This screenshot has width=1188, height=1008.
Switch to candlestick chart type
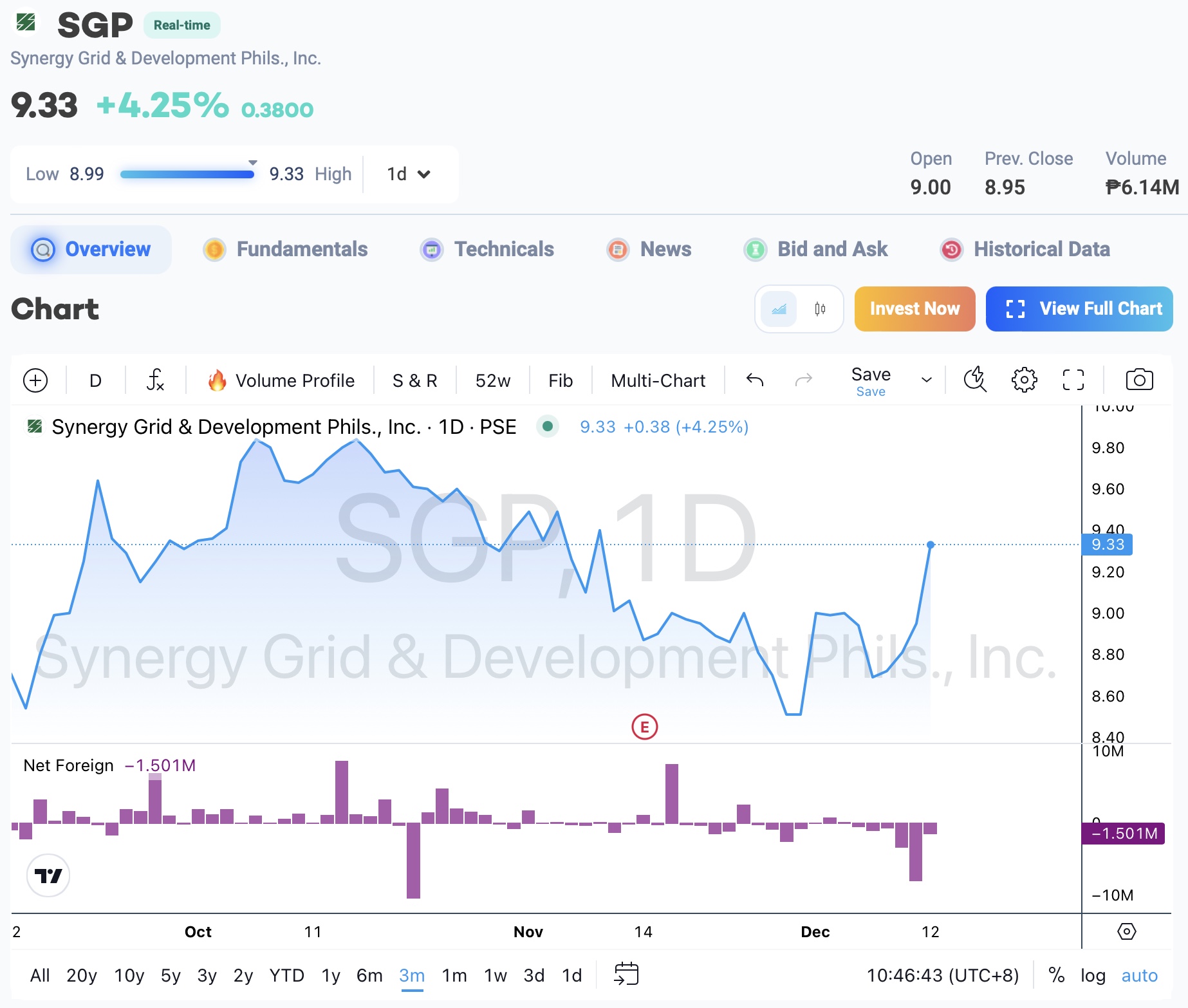coord(819,309)
